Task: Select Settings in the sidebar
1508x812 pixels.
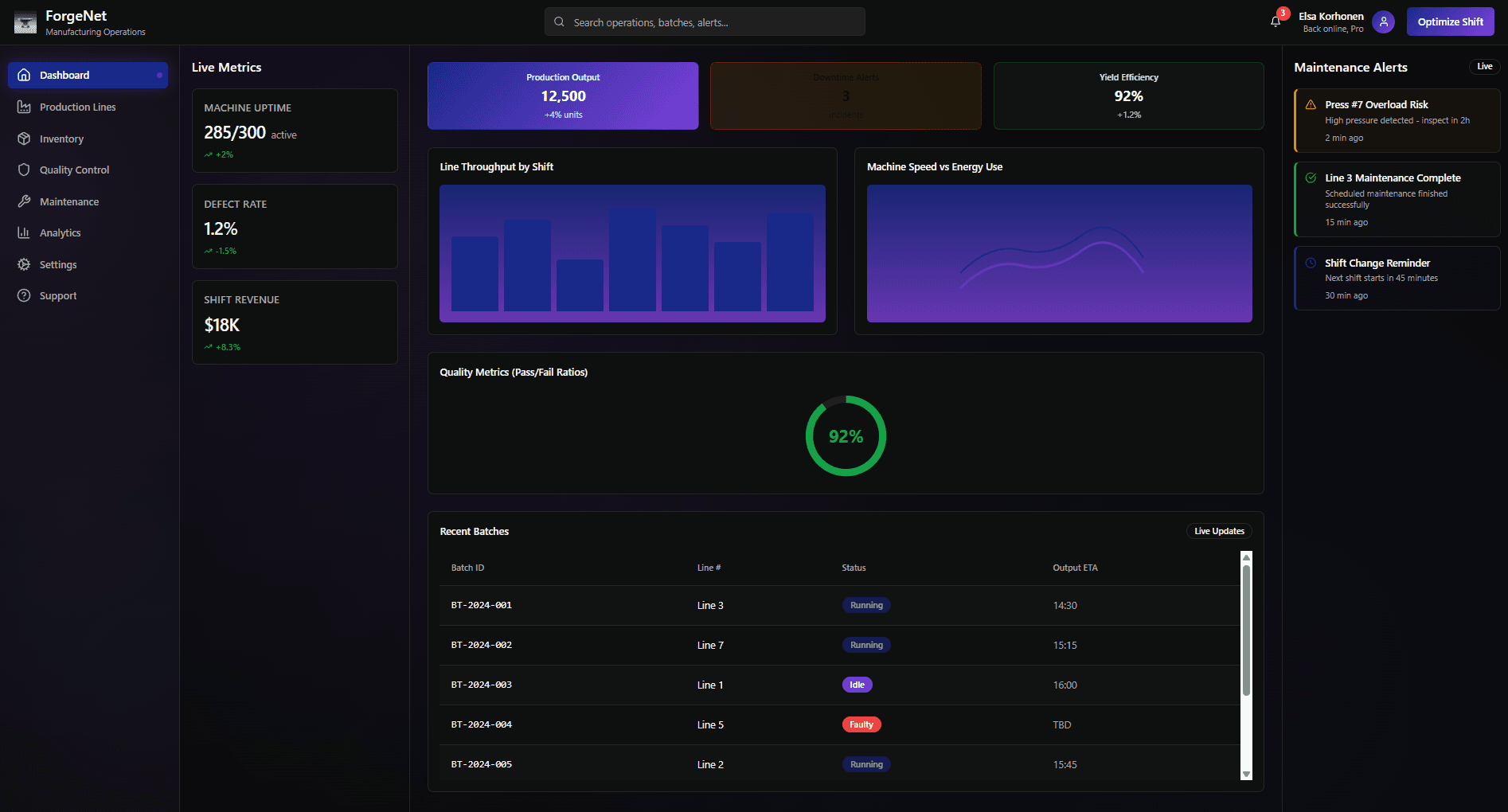Action: [25, 264]
